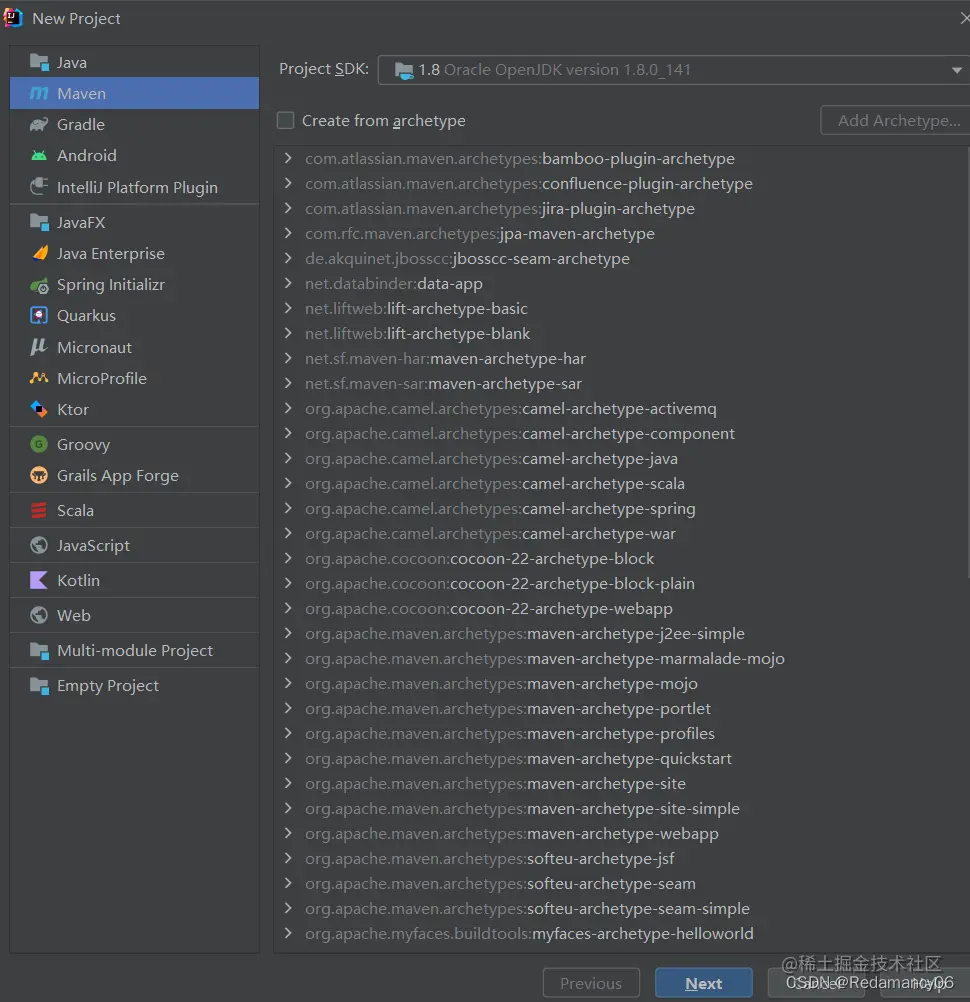
Task: Click the archetype list vertical scrollbar
Action: coord(968,364)
